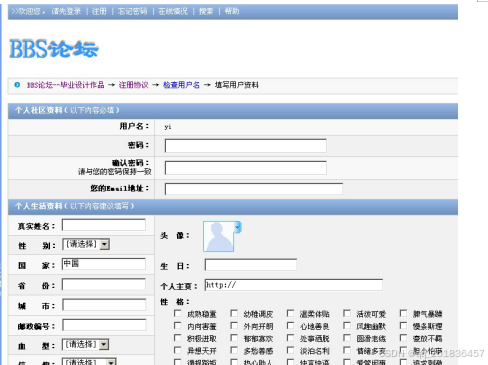Viewport: 488px width, 365px height.
Task: Click the 省份 input field
Action: pyautogui.click(x=104, y=285)
